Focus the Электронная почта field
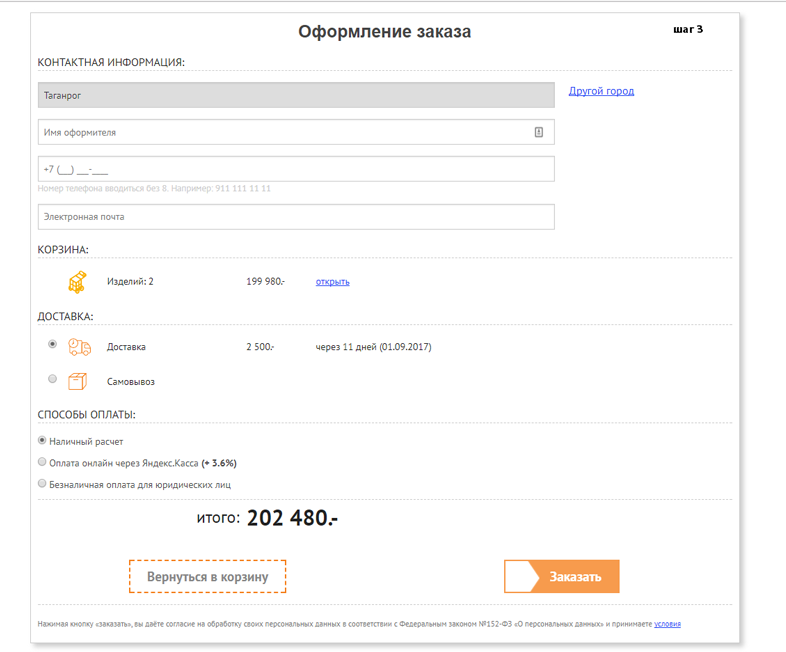Screen dimensions: 786x652 tap(295, 217)
